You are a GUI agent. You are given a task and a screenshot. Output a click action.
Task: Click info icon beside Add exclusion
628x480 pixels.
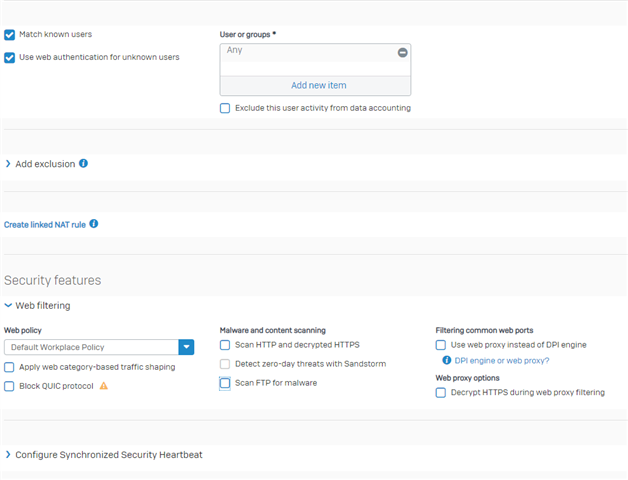click(83, 163)
